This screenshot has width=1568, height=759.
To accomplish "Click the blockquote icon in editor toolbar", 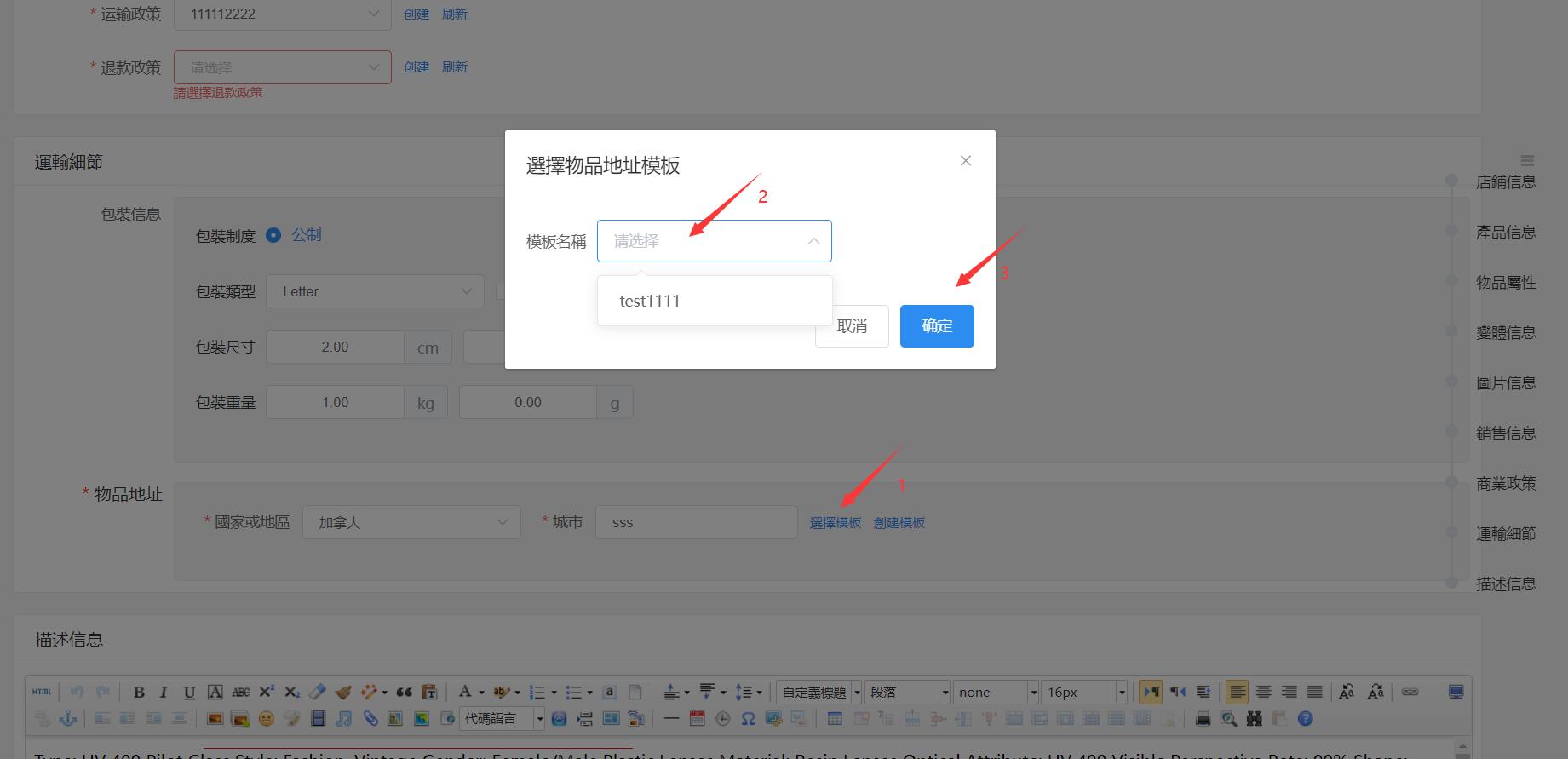I will click(404, 693).
